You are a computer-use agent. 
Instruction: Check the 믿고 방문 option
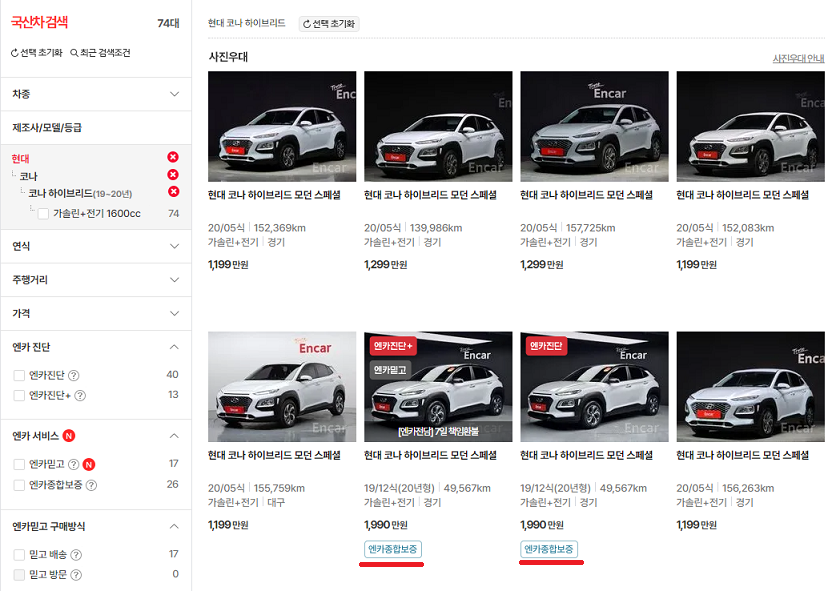pyautogui.click(x=19, y=575)
